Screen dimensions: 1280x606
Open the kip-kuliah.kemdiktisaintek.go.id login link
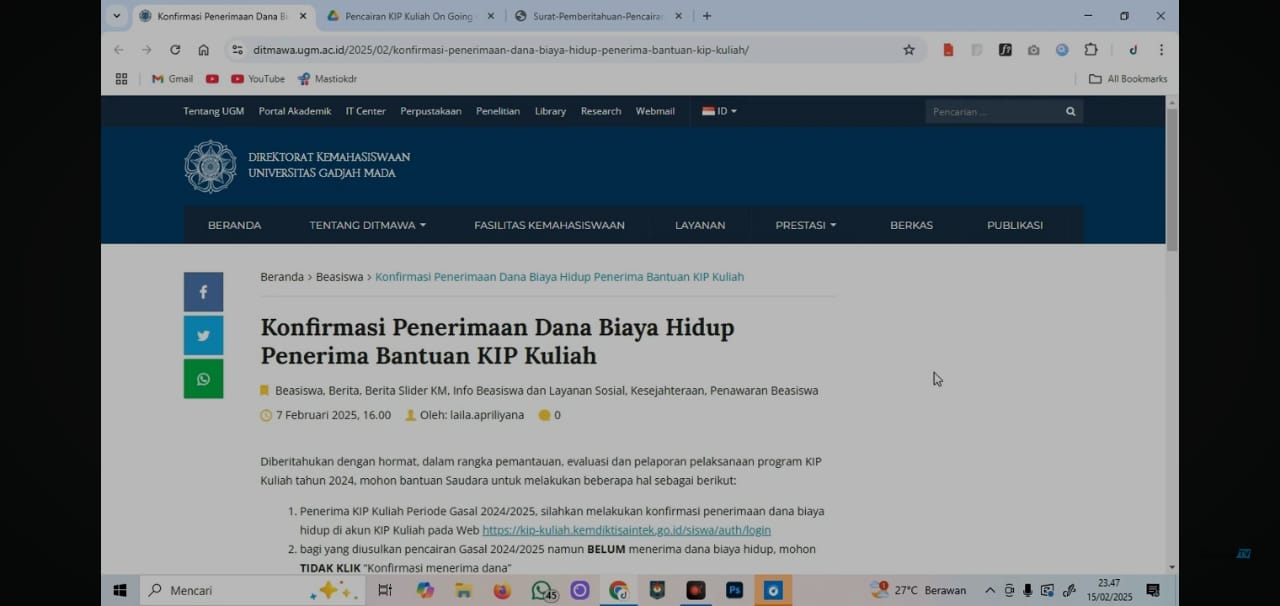click(x=626, y=530)
